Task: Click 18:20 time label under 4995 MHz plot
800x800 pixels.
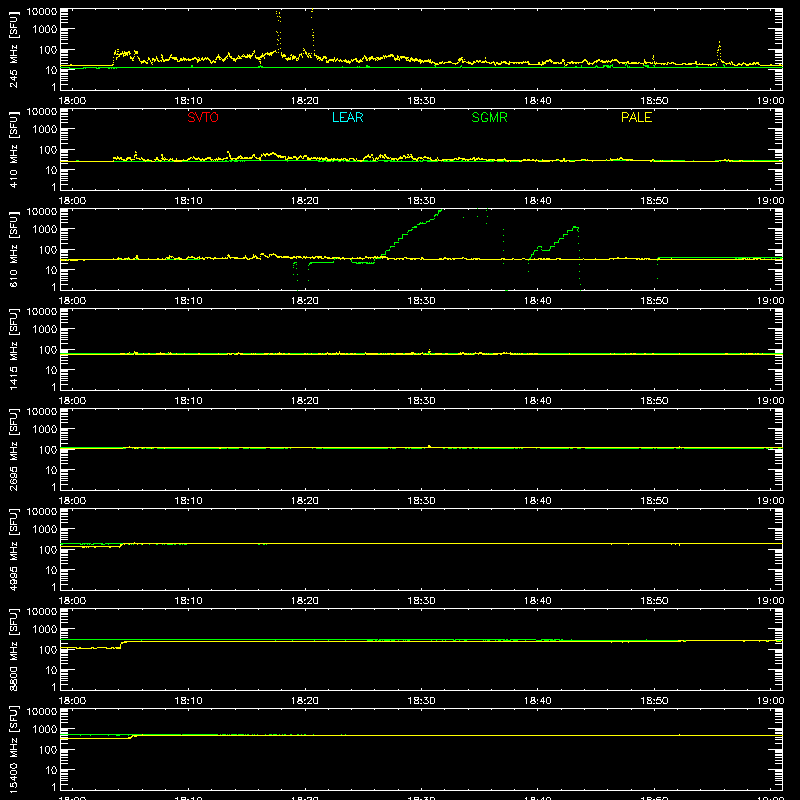Action: (x=305, y=601)
